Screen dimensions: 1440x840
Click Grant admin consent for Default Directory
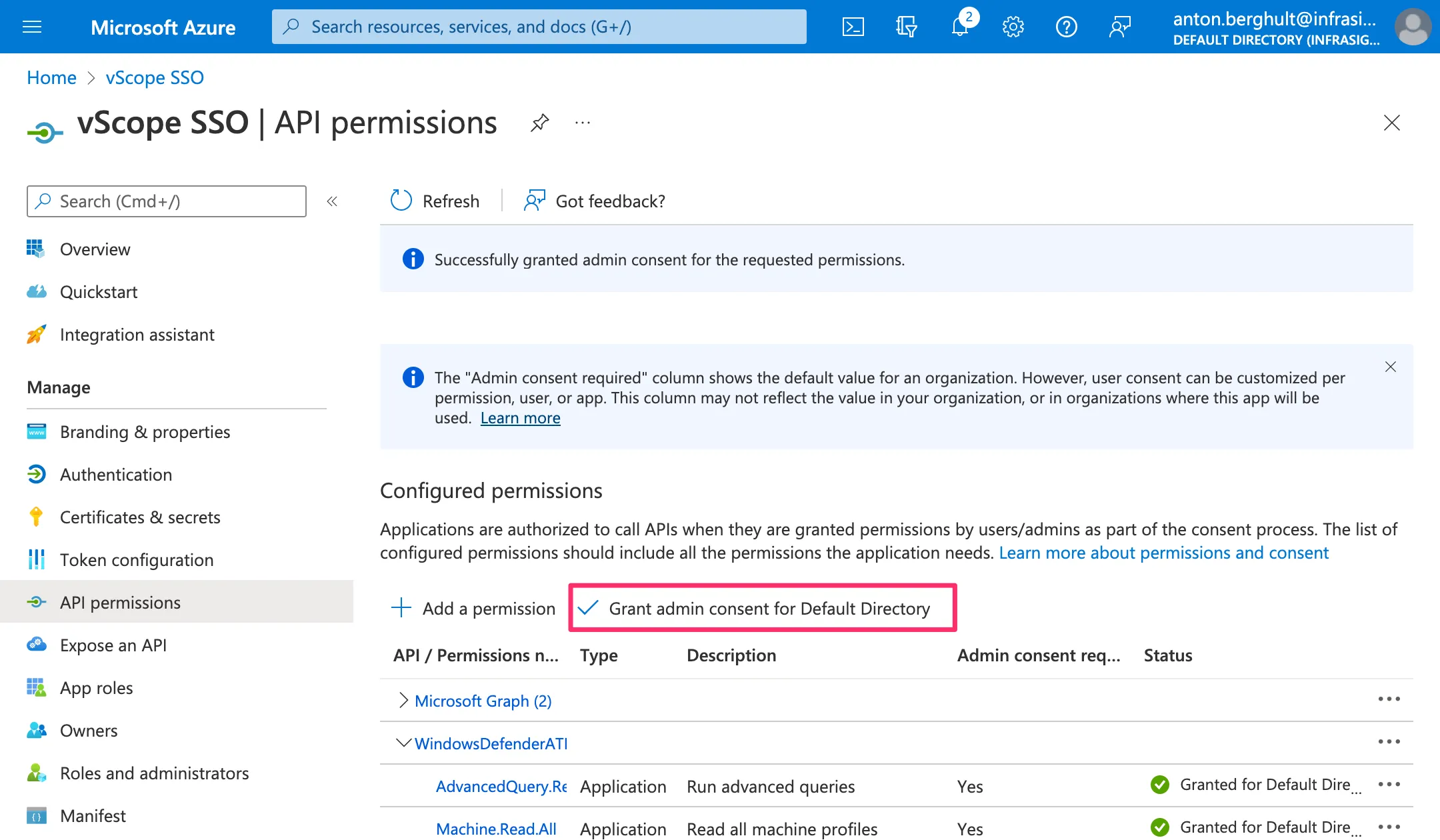click(763, 608)
